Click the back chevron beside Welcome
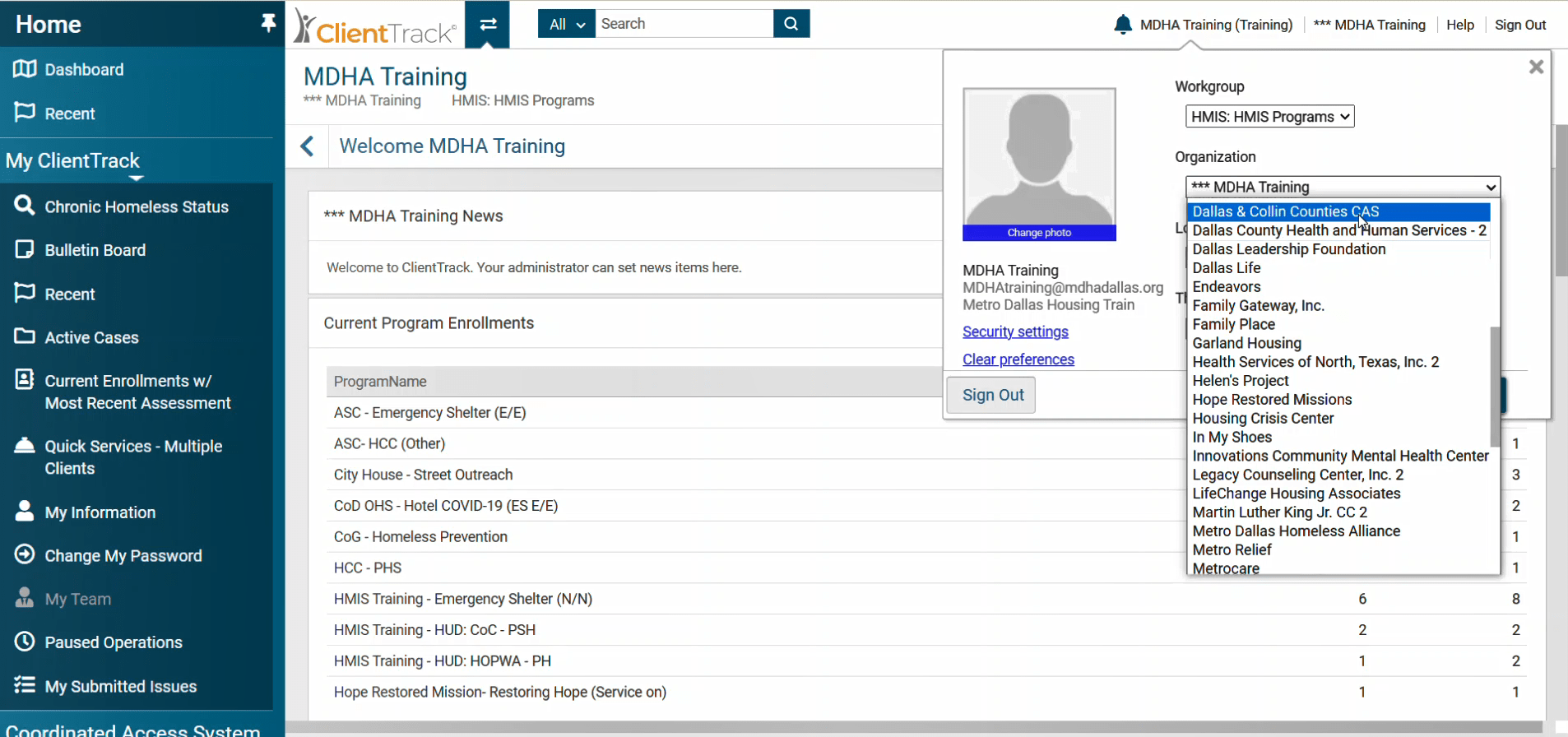1568x737 pixels. 307,146
